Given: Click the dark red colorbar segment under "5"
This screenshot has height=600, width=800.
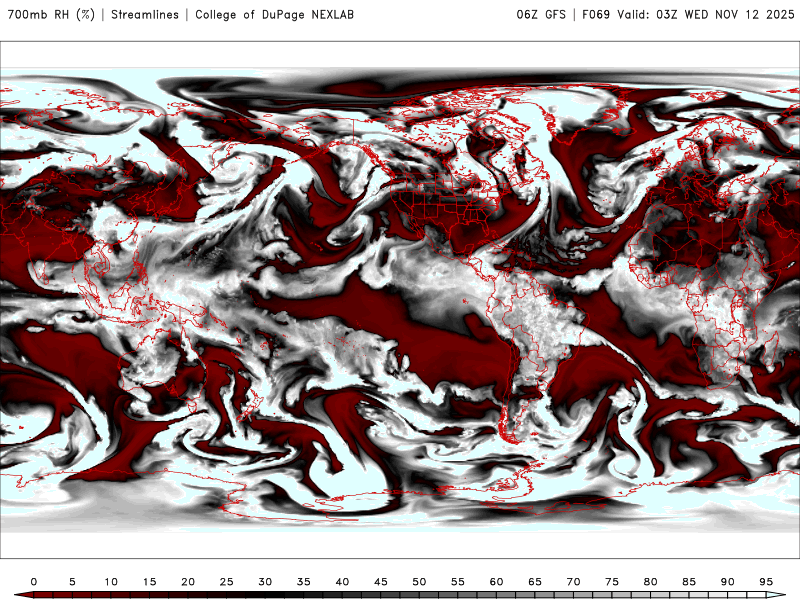Looking at the screenshot, I should (72, 595).
